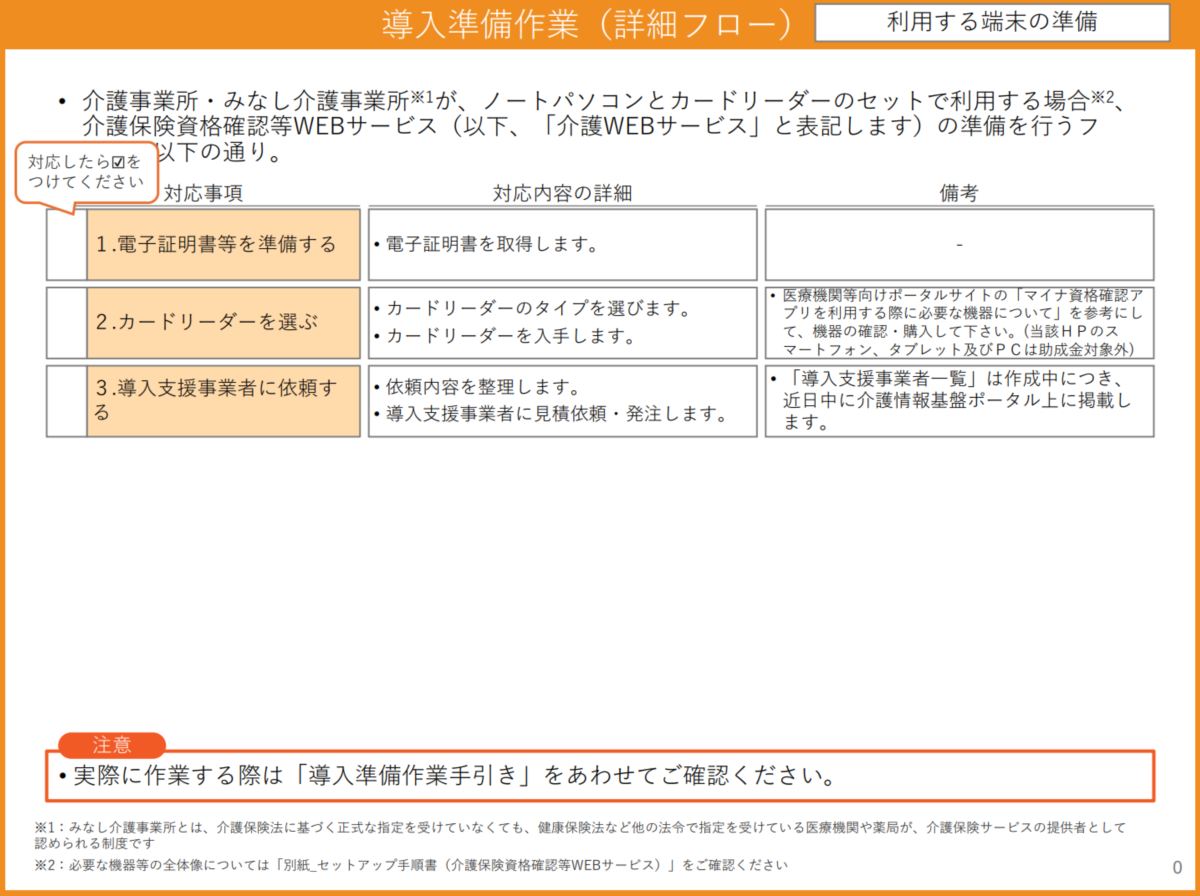Click the 導入準備作業（詳細フロー） title
This screenshot has height=896, width=1200.
(587, 24)
